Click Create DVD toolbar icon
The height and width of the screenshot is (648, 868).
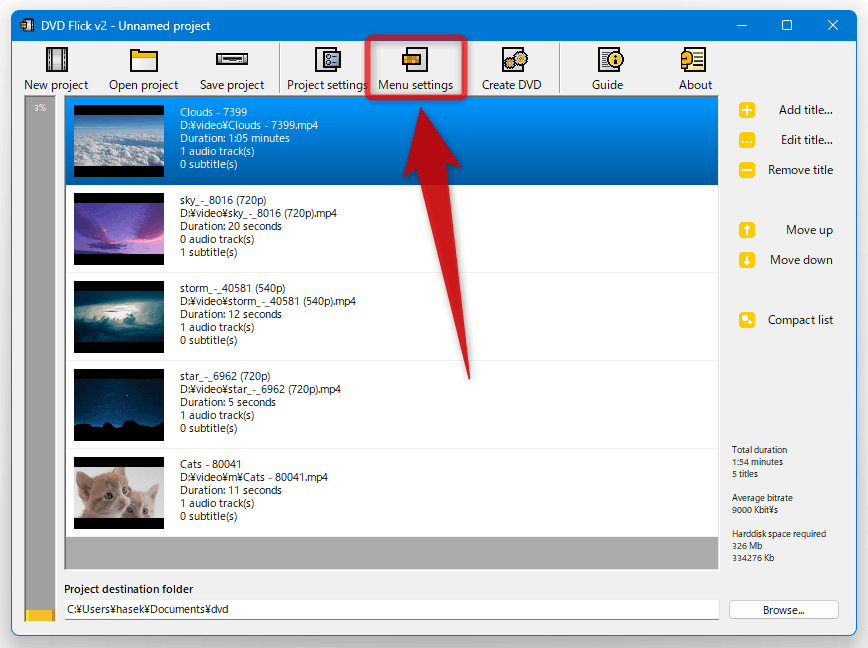(x=514, y=60)
